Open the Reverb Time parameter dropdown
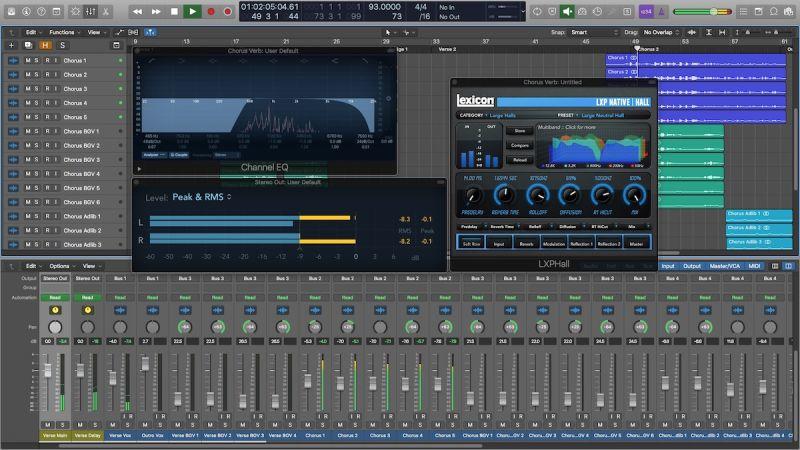The width and height of the screenshot is (800, 450). click(505, 227)
